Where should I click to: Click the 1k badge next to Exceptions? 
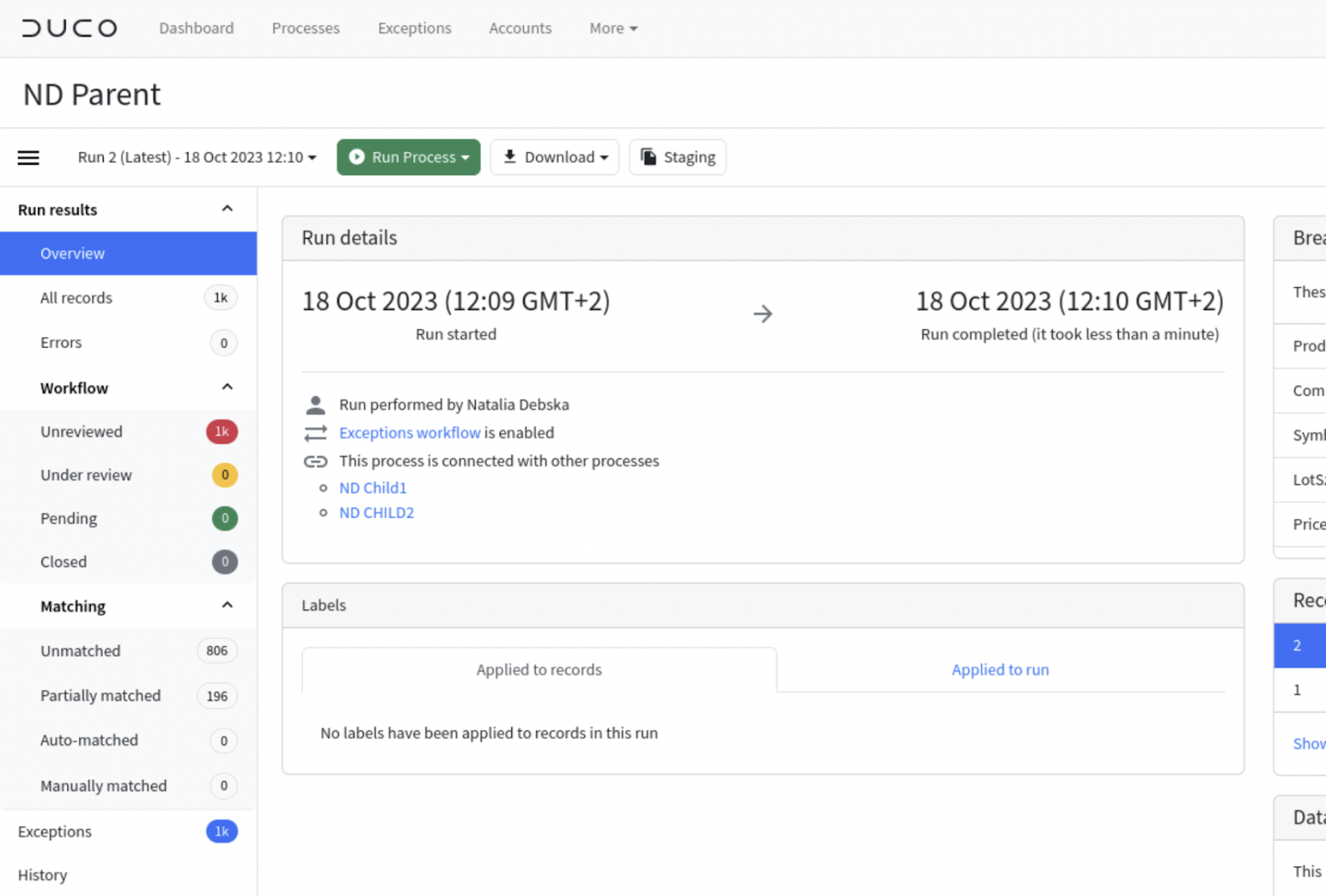click(220, 831)
